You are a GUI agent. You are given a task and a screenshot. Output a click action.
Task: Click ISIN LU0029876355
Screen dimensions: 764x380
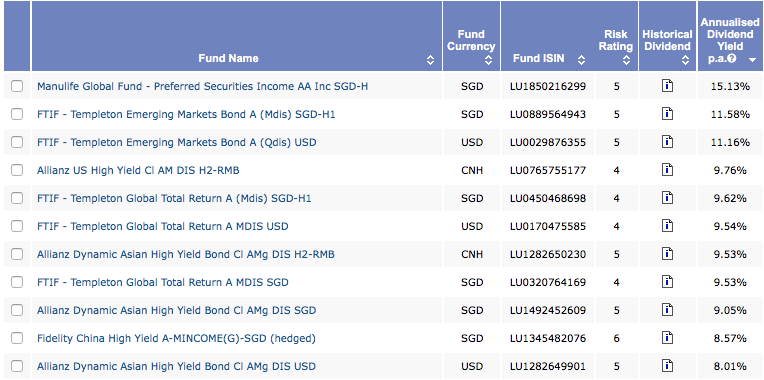click(x=548, y=142)
